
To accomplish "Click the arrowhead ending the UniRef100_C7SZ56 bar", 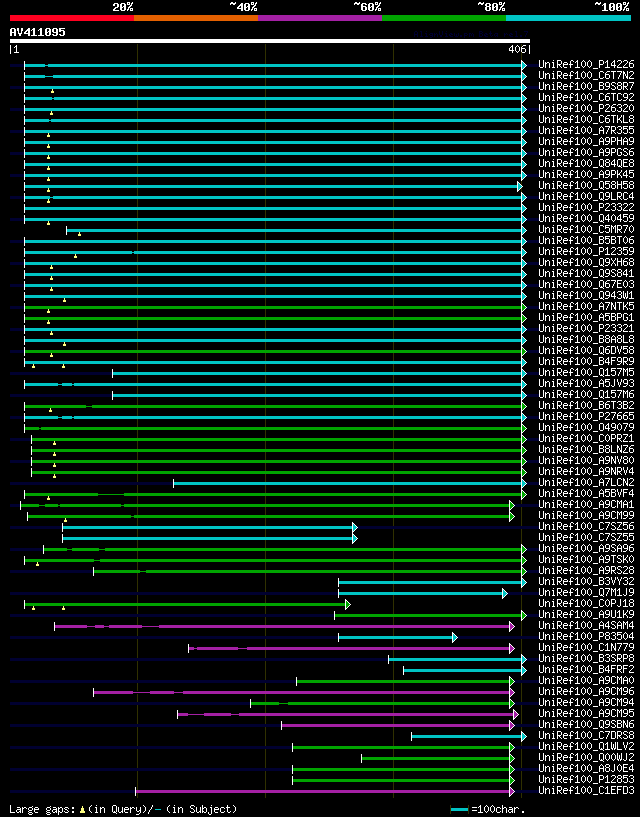I will point(355,527).
